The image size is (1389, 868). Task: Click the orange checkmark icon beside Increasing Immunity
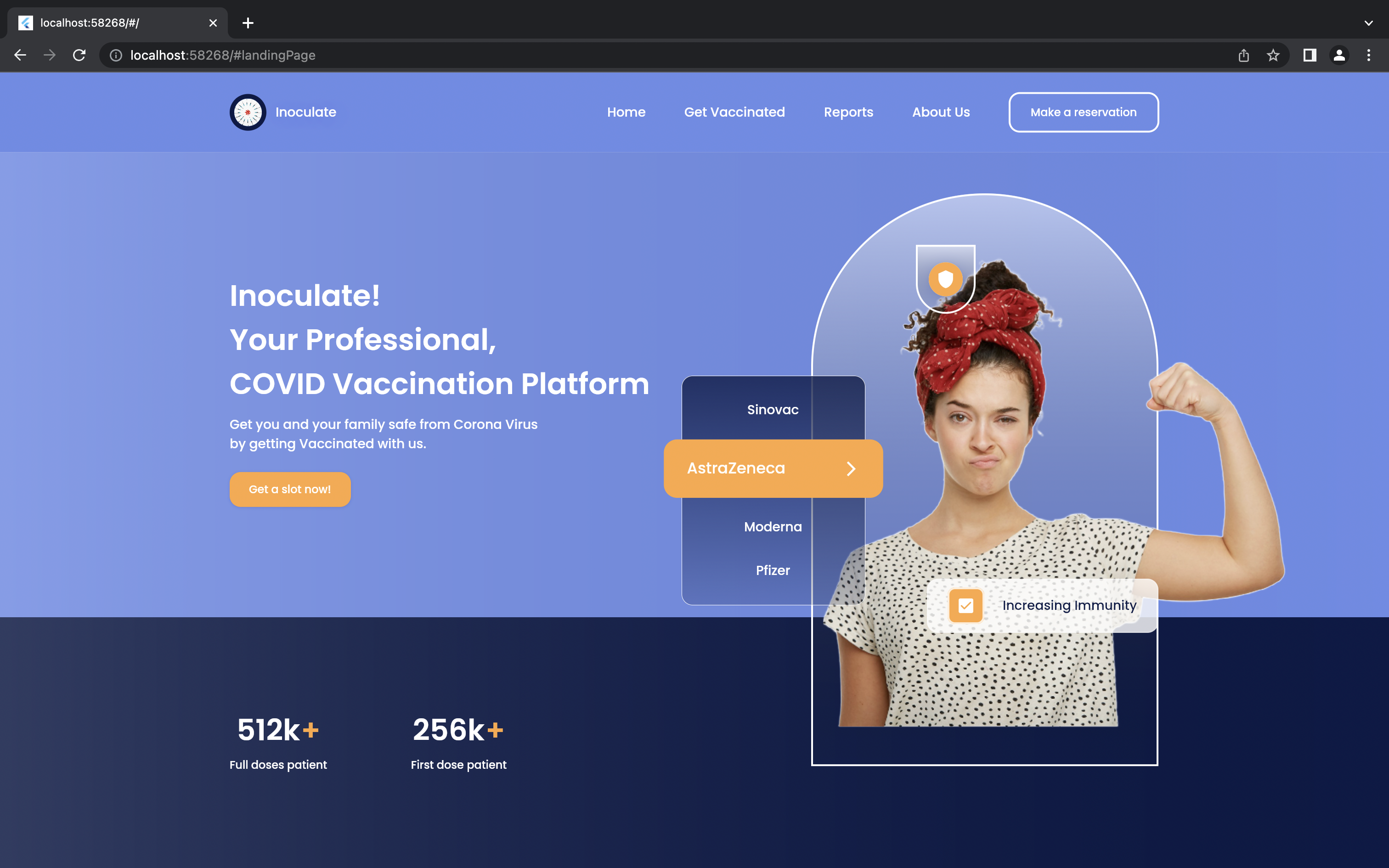click(966, 605)
